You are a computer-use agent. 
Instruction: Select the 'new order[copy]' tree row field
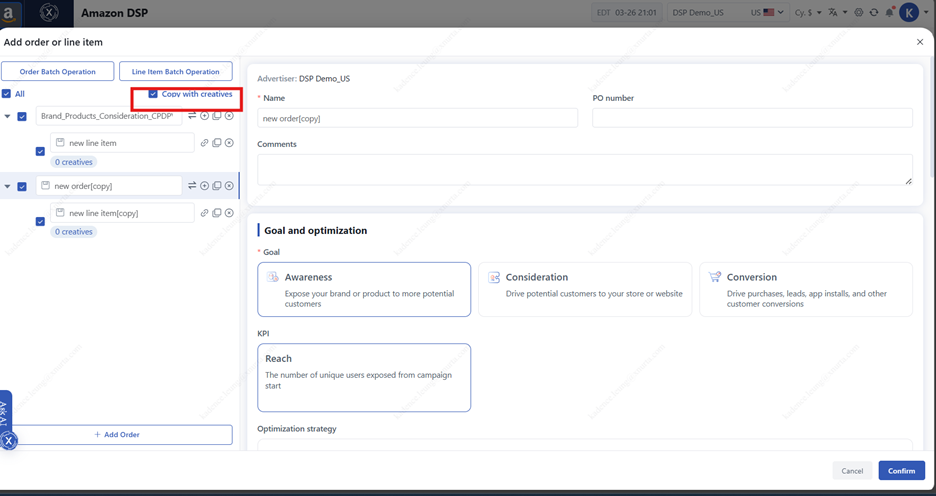[x=109, y=186]
